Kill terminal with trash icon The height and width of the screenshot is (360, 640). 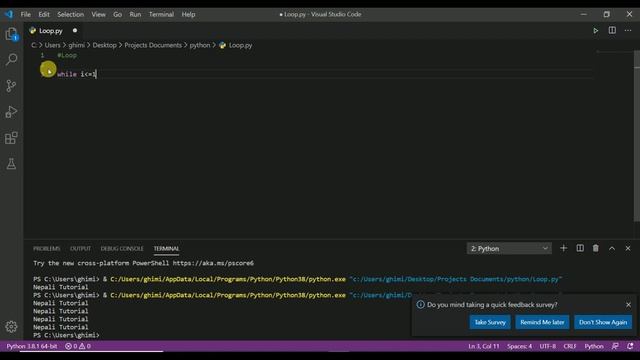tap(596, 248)
